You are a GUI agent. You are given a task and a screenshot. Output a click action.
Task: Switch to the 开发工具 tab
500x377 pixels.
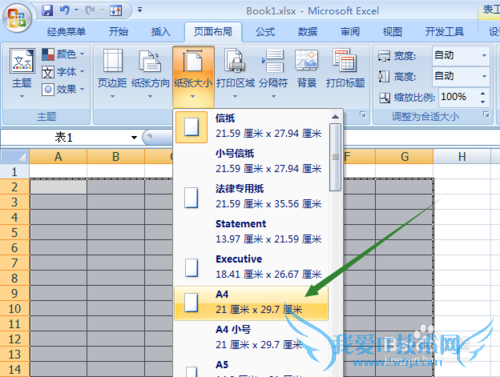(x=444, y=32)
